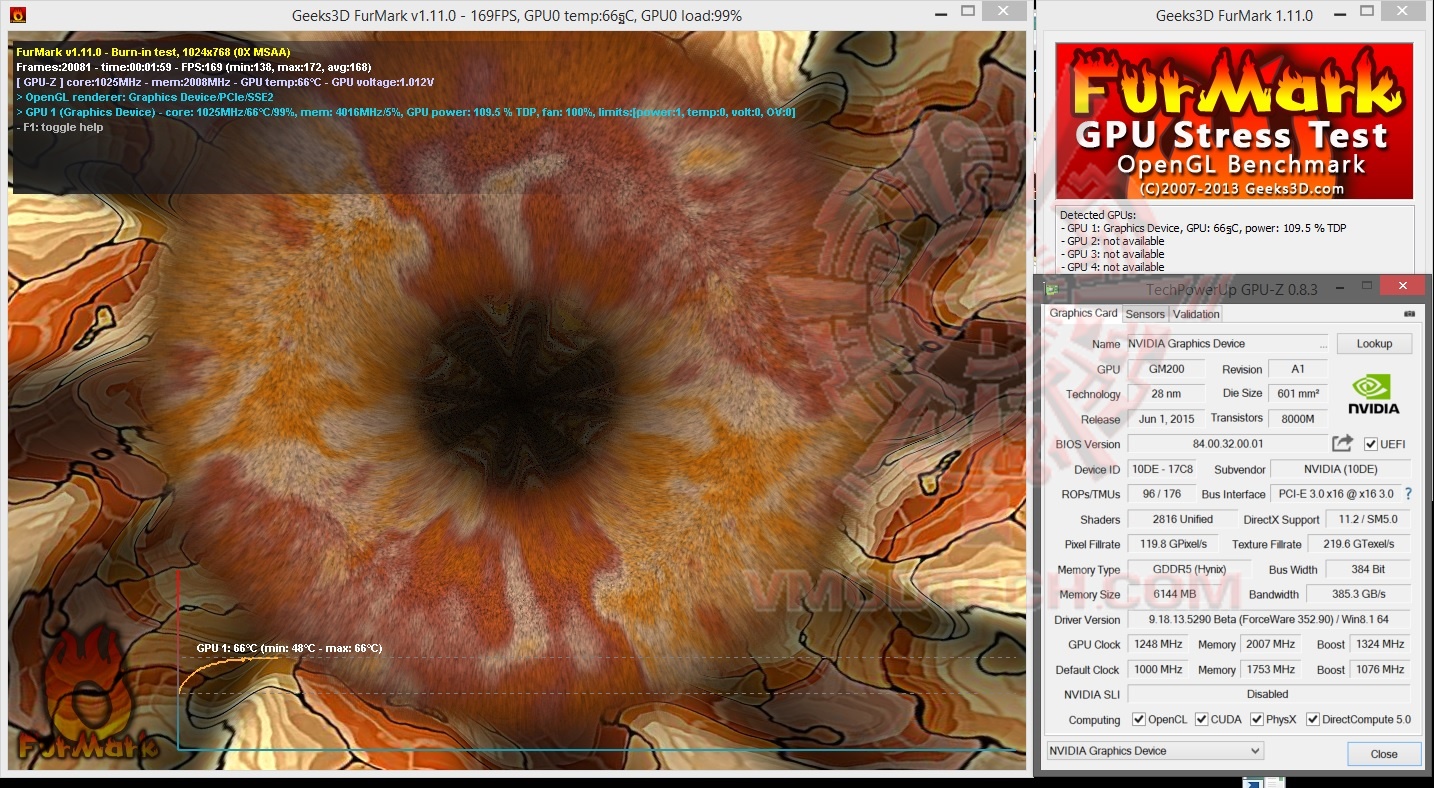Maximize the FurMark burn-in test window
The width and height of the screenshot is (1434, 788).
(x=967, y=11)
